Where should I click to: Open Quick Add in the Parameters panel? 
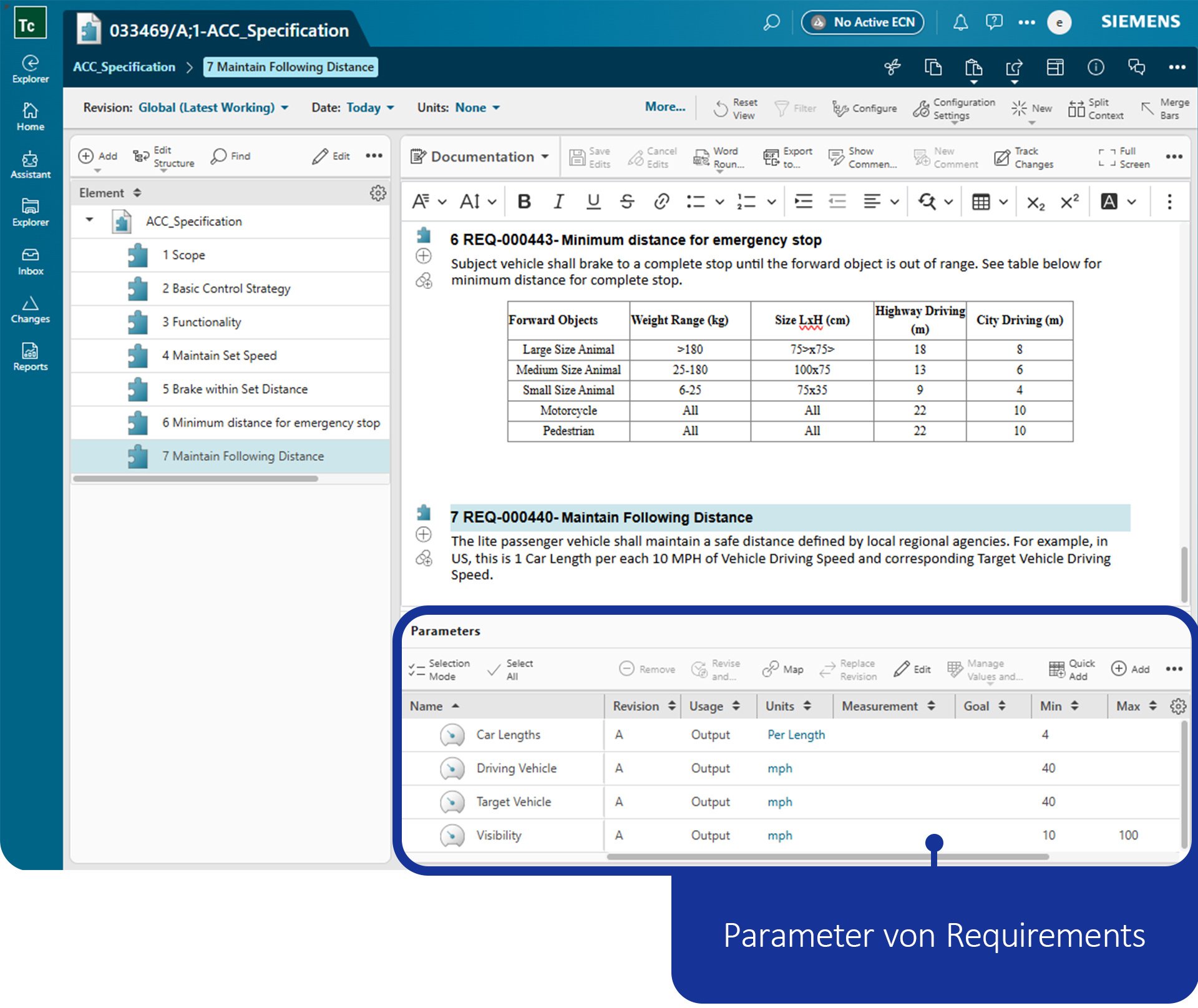(x=1070, y=668)
